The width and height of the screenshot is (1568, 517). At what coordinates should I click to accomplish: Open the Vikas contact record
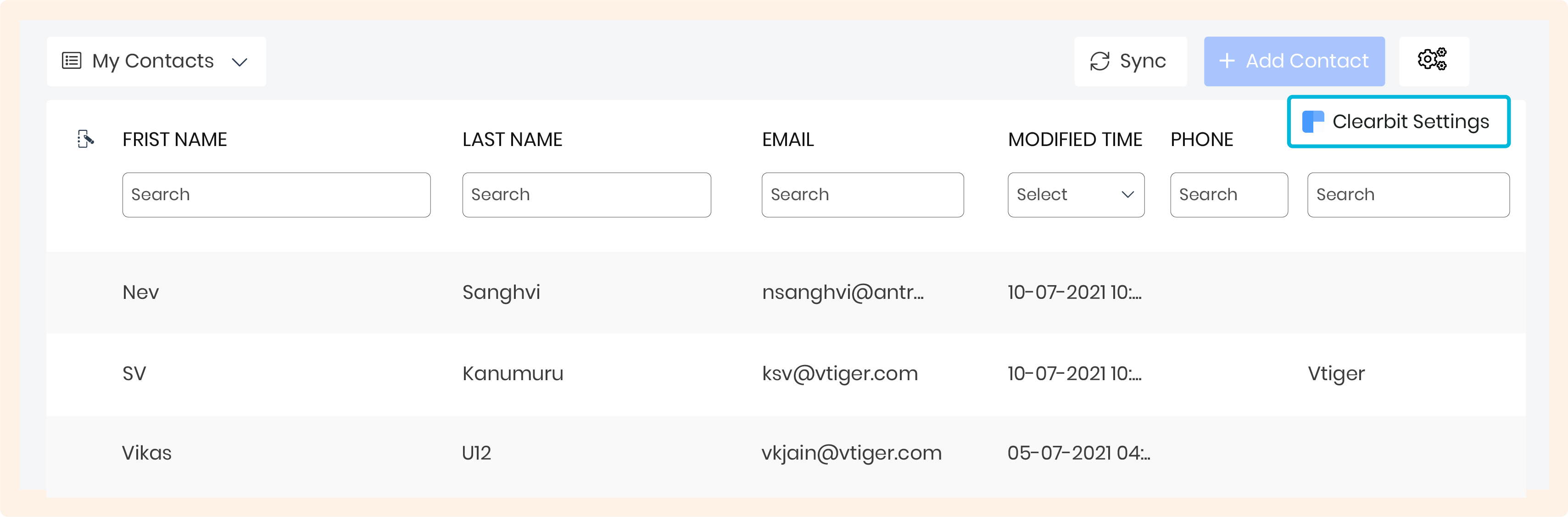click(147, 453)
